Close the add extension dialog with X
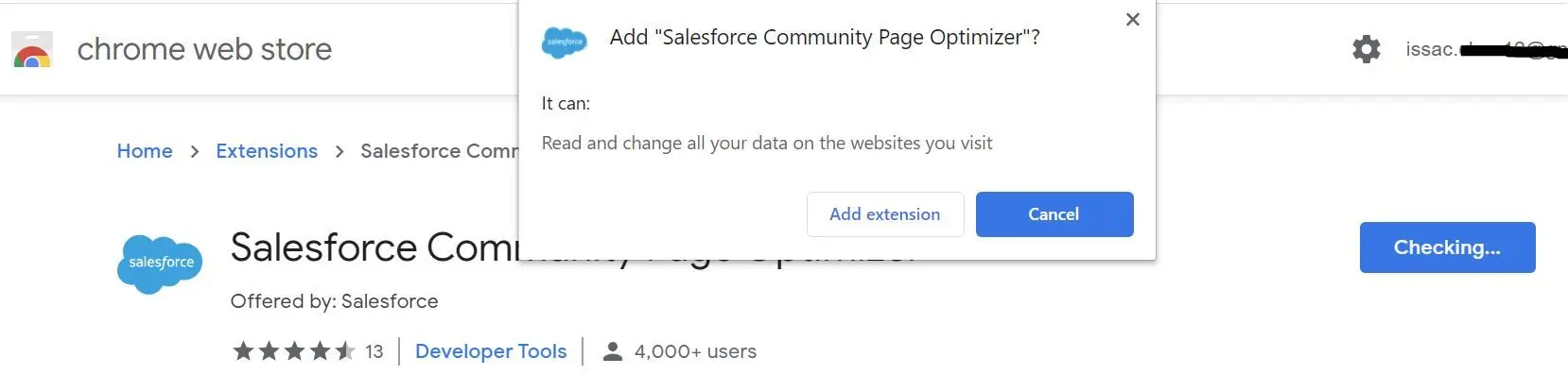The height and width of the screenshot is (392, 1568). tap(1132, 20)
